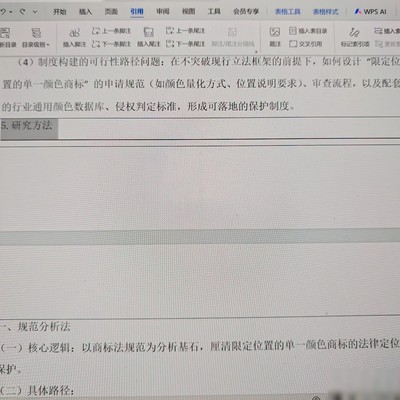
Task: Open the footnote settings dialog launcher
Action: coord(256,52)
